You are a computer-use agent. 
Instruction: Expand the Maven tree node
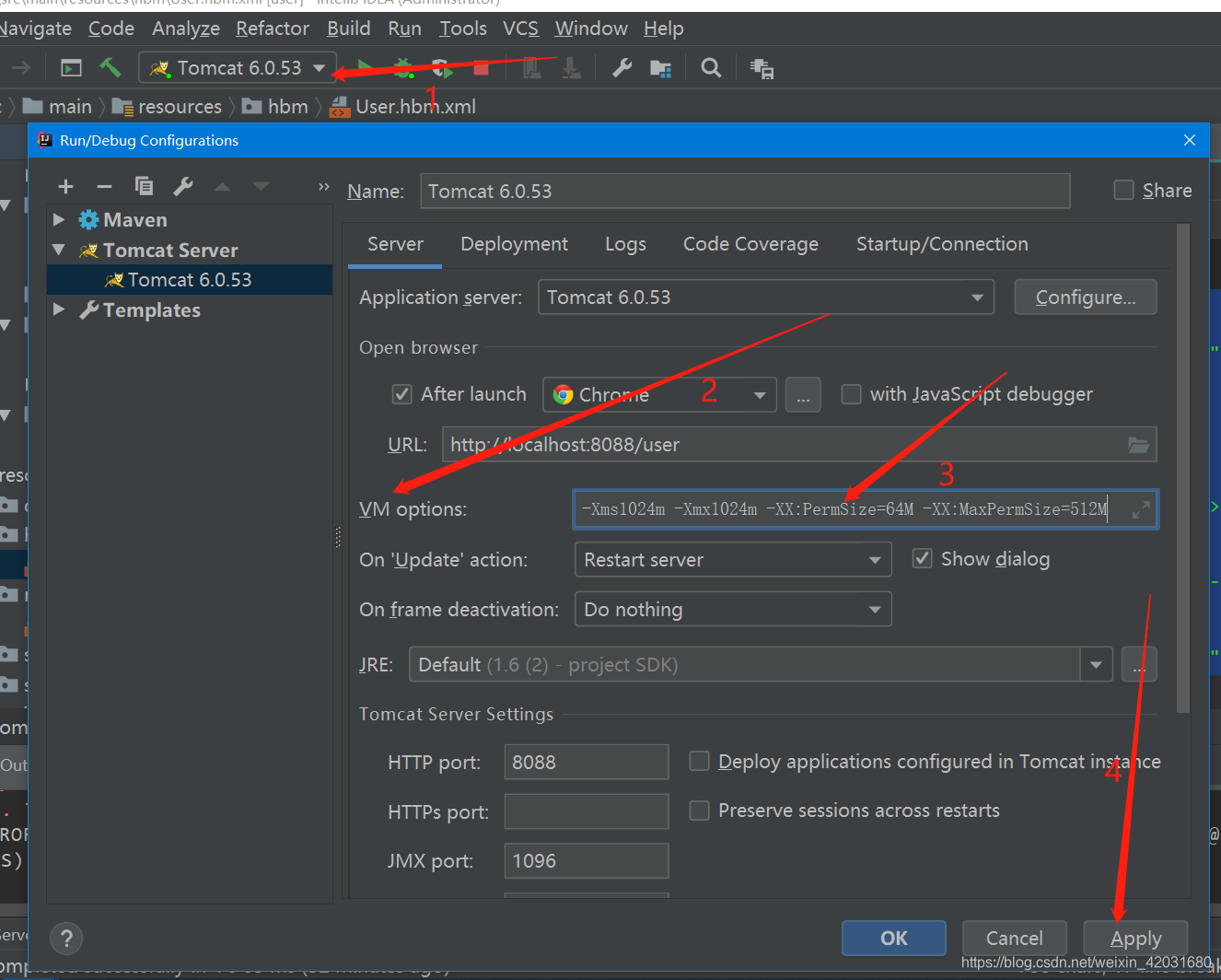[59, 219]
